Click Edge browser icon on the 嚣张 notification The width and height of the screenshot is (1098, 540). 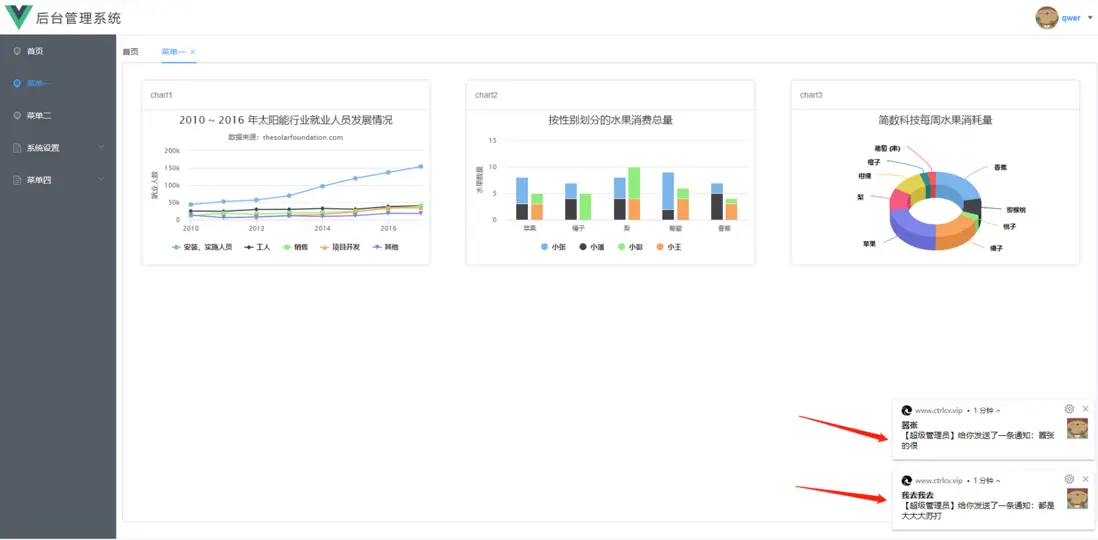coord(906,410)
